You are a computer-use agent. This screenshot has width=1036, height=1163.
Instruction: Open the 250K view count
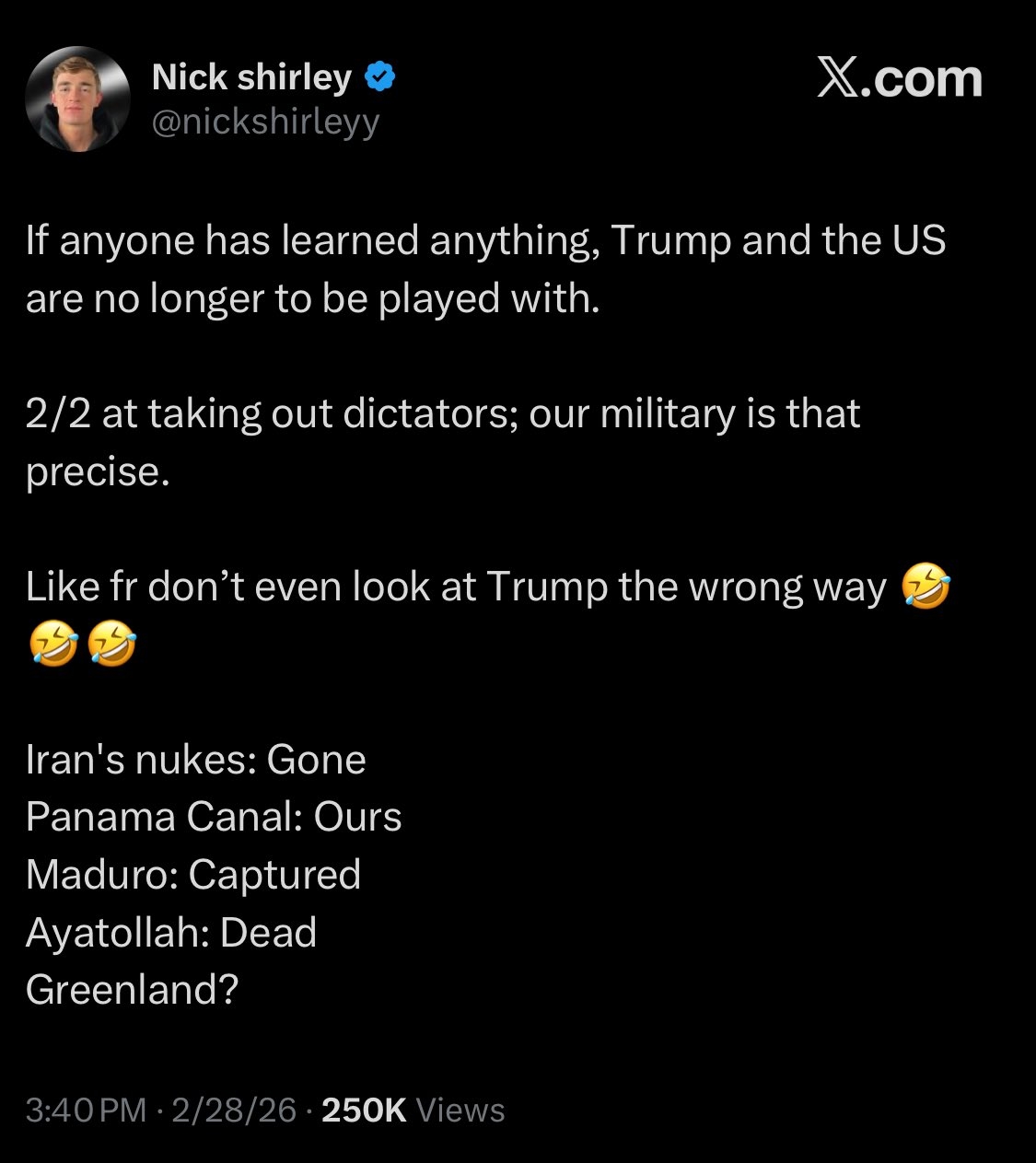point(365,1111)
